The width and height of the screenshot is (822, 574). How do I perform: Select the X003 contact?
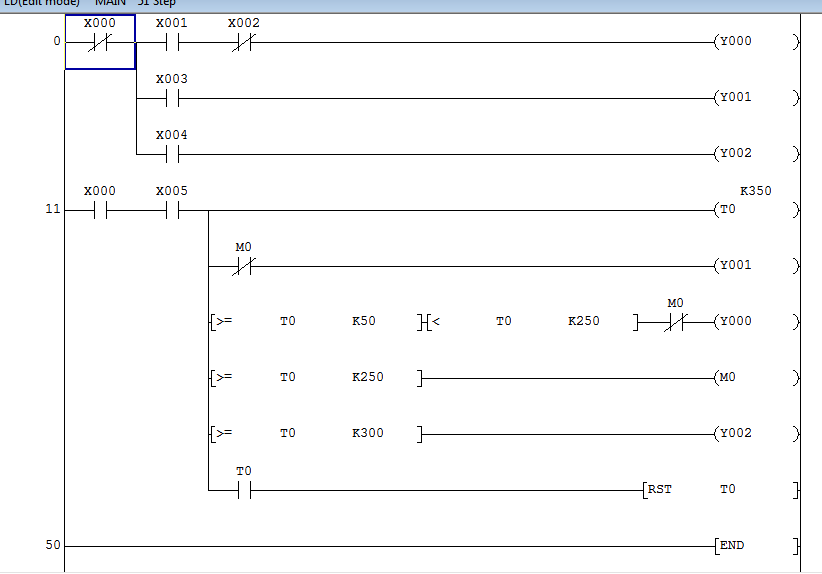tap(172, 98)
